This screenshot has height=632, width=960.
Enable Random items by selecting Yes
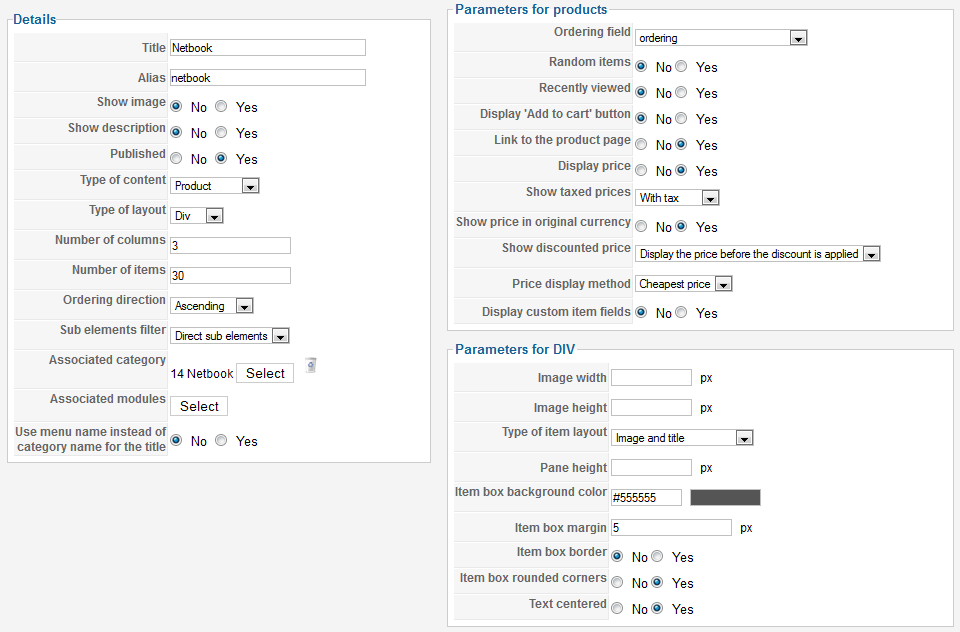(x=681, y=66)
